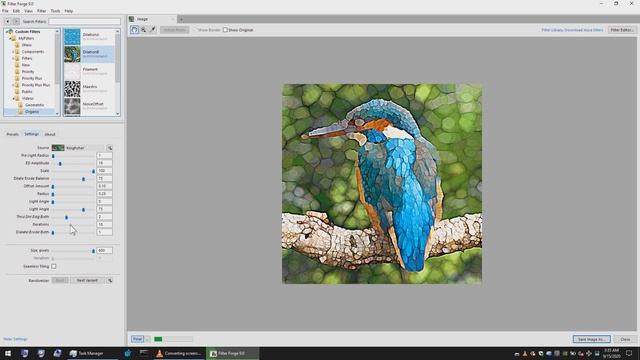Click the Save Image As button
The image size is (640, 360).
pyautogui.click(x=591, y=339)
